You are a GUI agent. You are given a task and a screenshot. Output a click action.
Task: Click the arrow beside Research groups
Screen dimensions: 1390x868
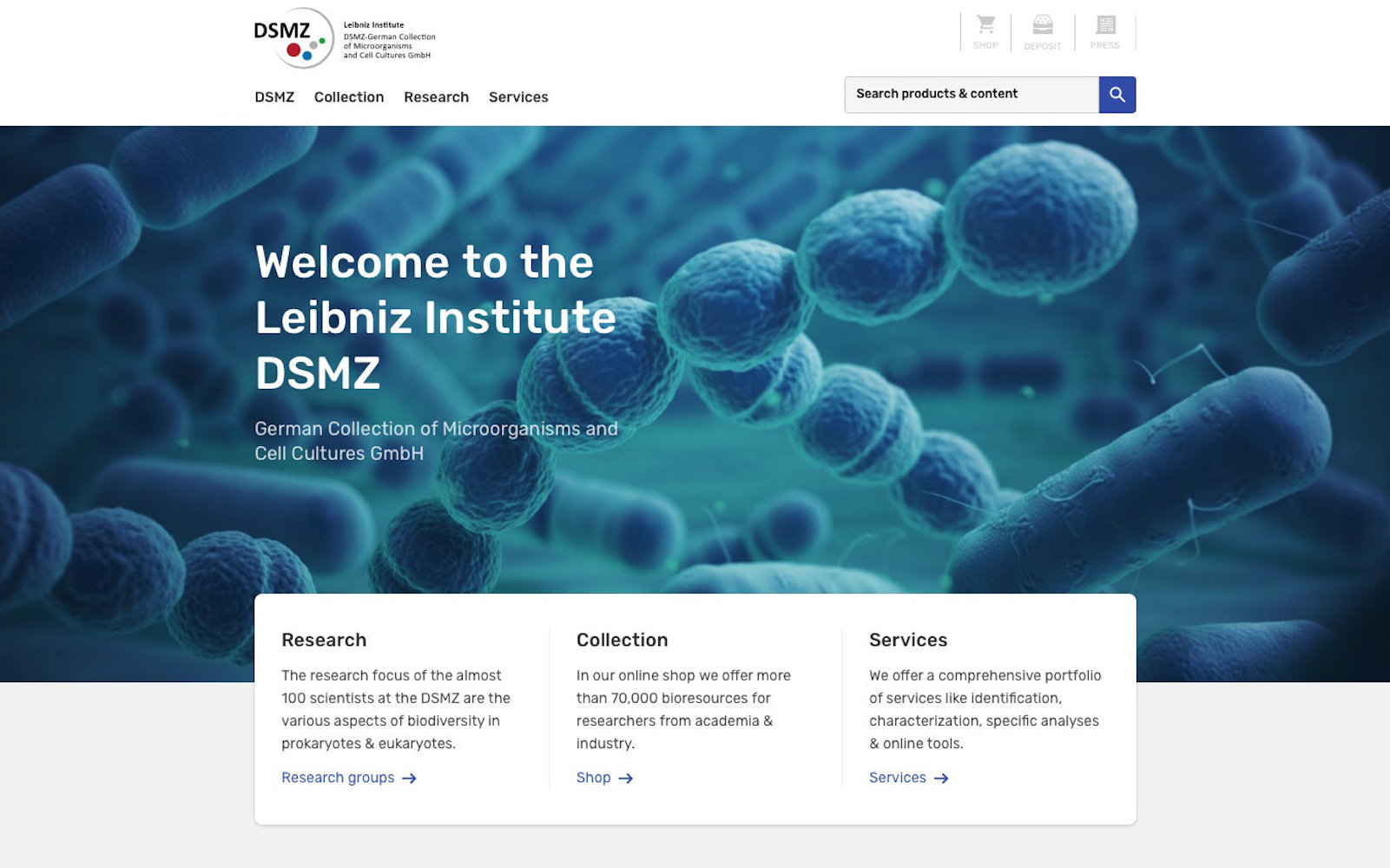[x=410, y=779]
